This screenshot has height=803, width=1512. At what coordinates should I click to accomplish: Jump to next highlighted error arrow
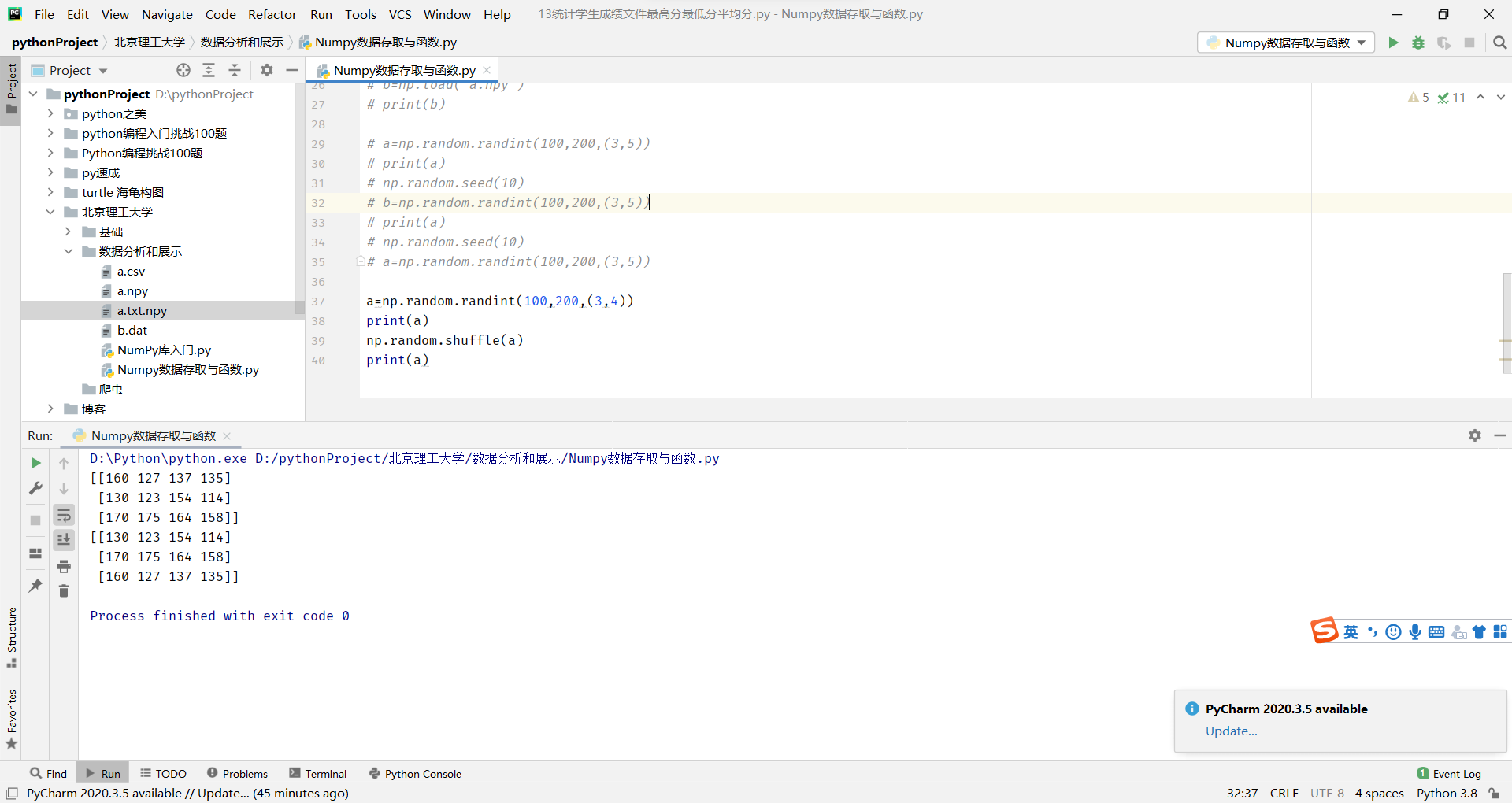pos(1500,97)
